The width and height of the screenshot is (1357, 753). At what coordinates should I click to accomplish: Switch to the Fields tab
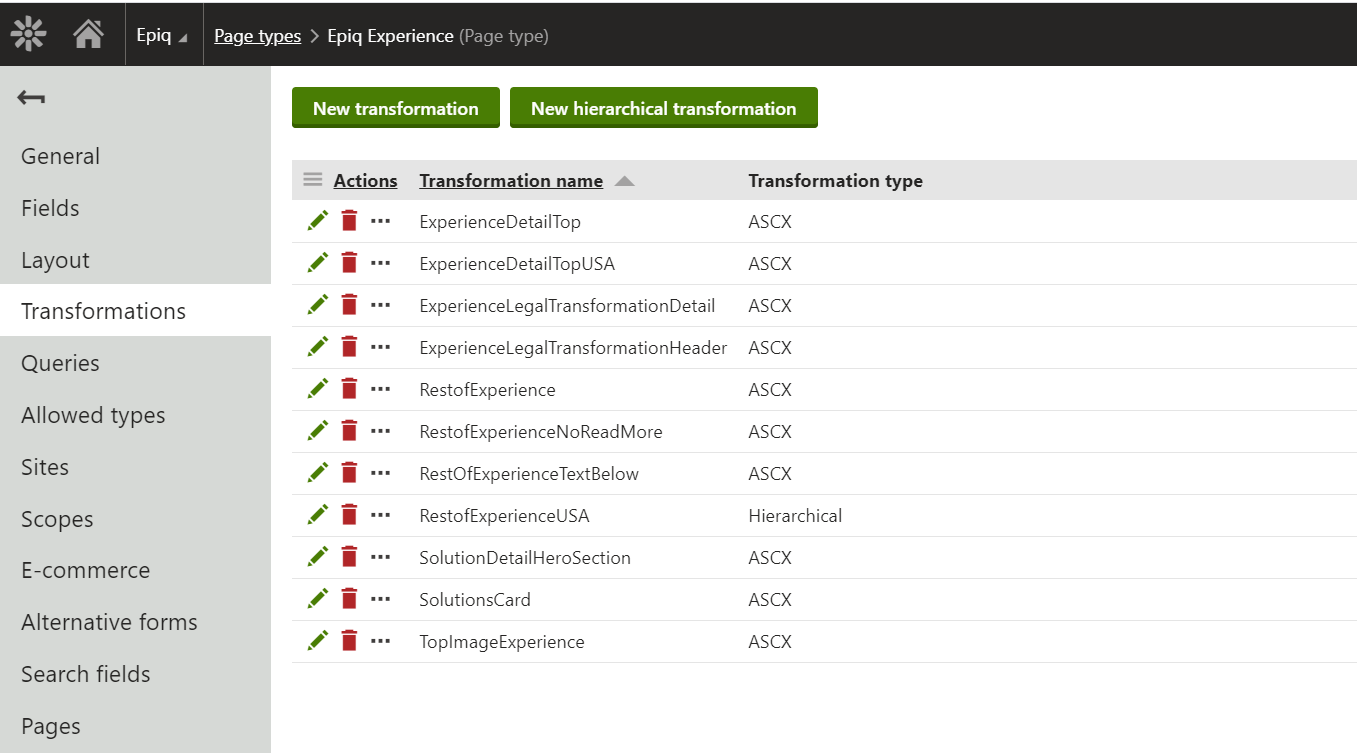tap(50, 208)
